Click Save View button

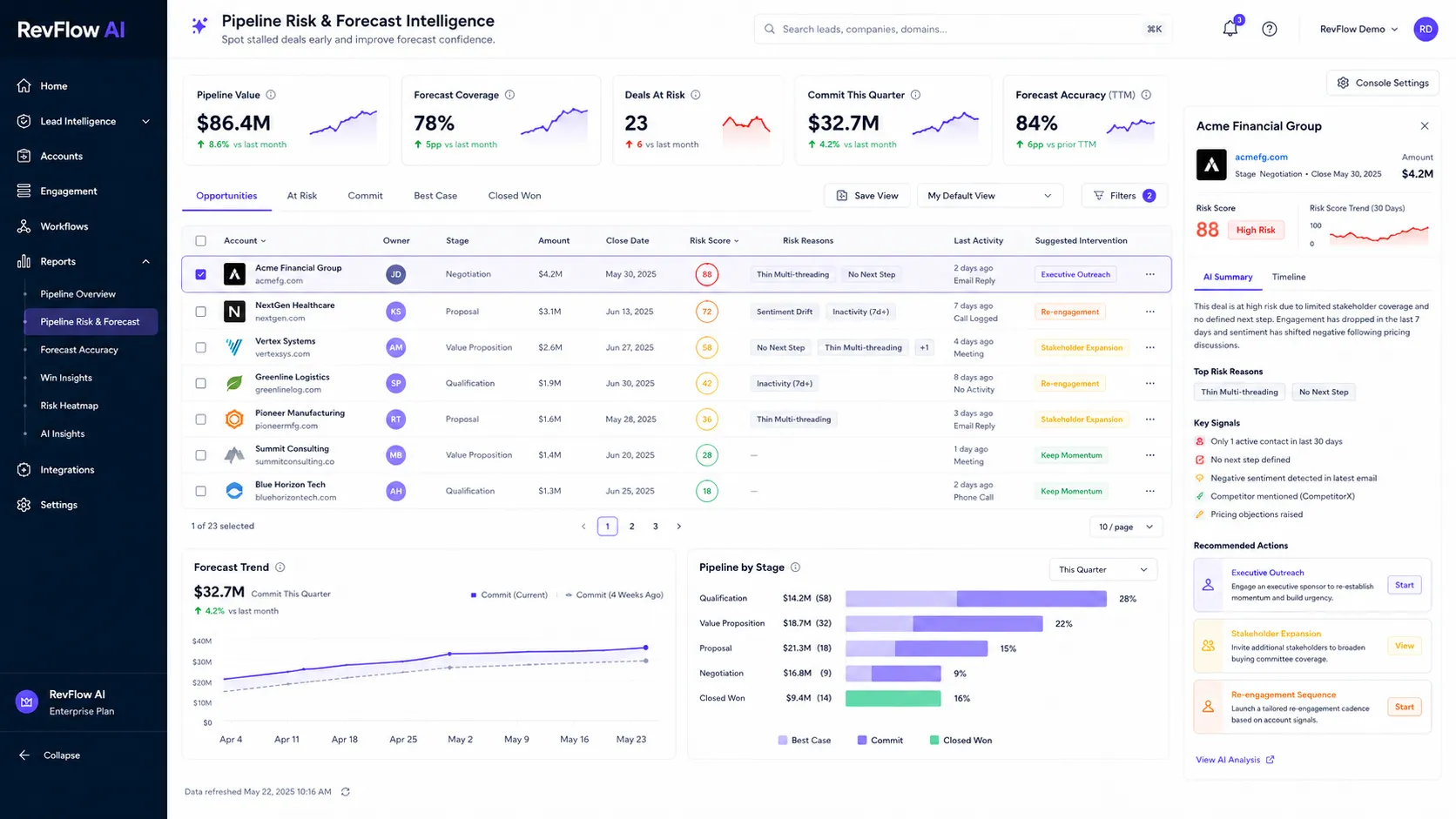866,196
